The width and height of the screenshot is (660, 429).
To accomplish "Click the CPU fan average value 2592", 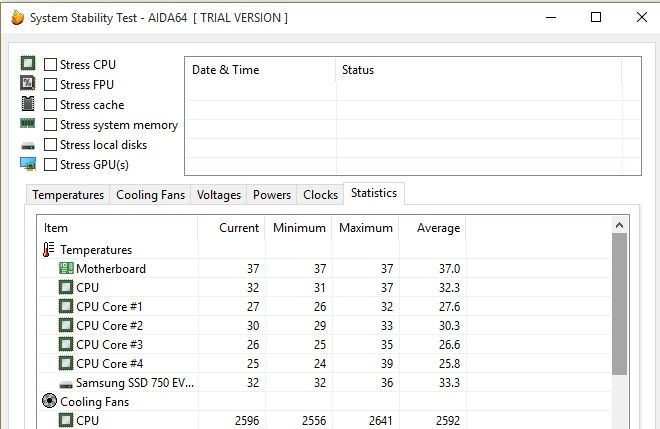I will click(x=448, y=420).
